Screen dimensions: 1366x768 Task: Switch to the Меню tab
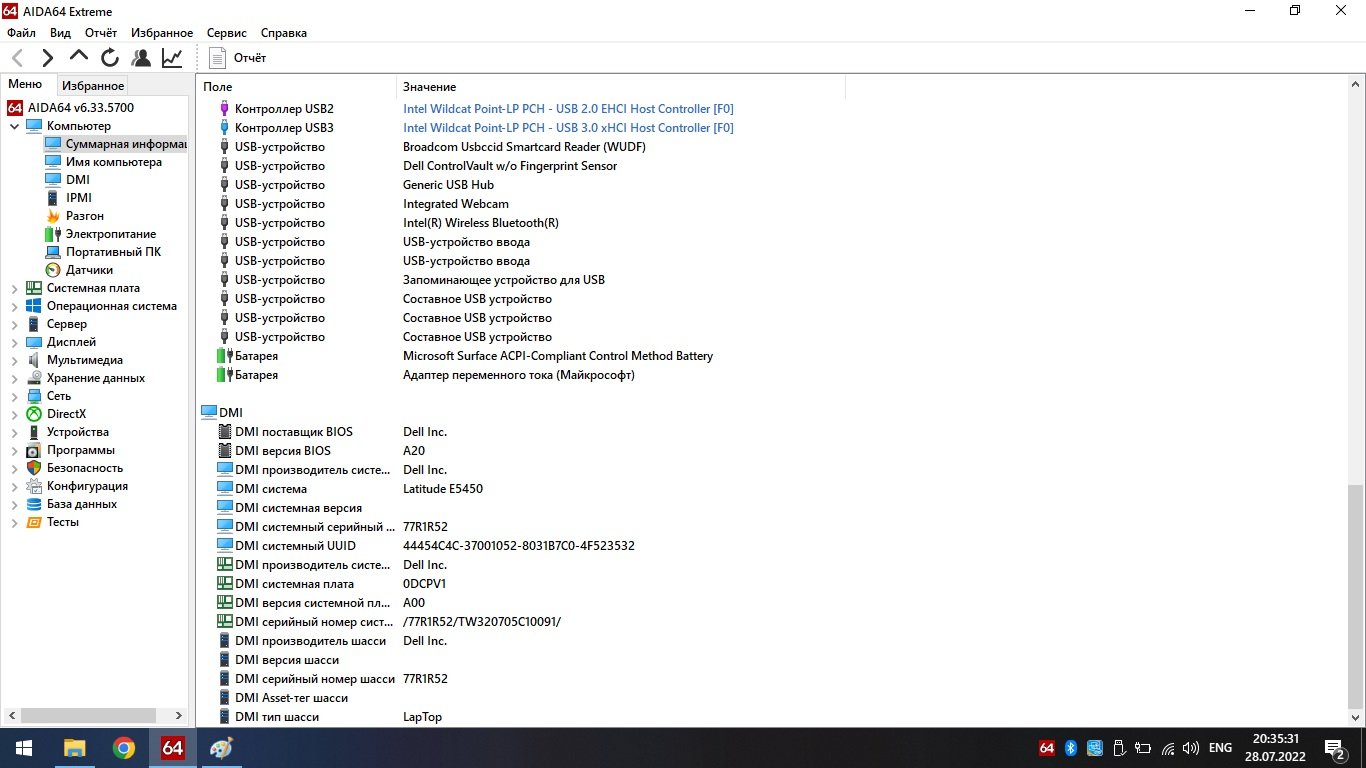point(25,85)
